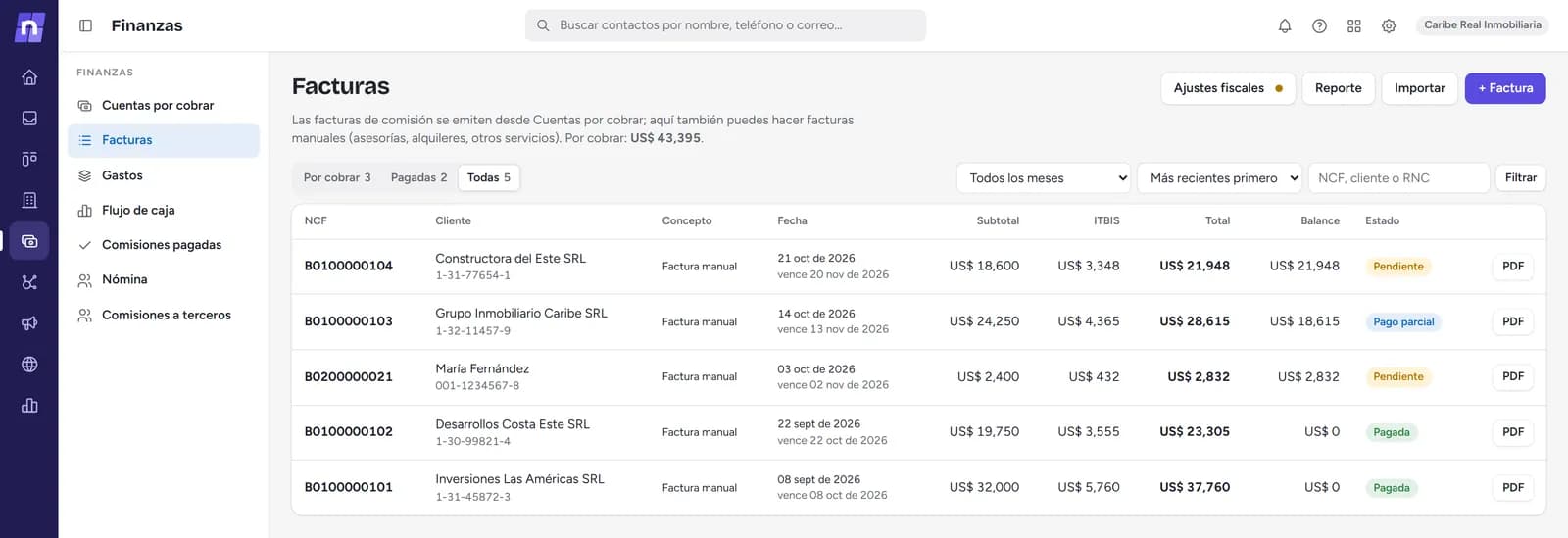Switch to the Todas 5 tab

click(488, 177)
